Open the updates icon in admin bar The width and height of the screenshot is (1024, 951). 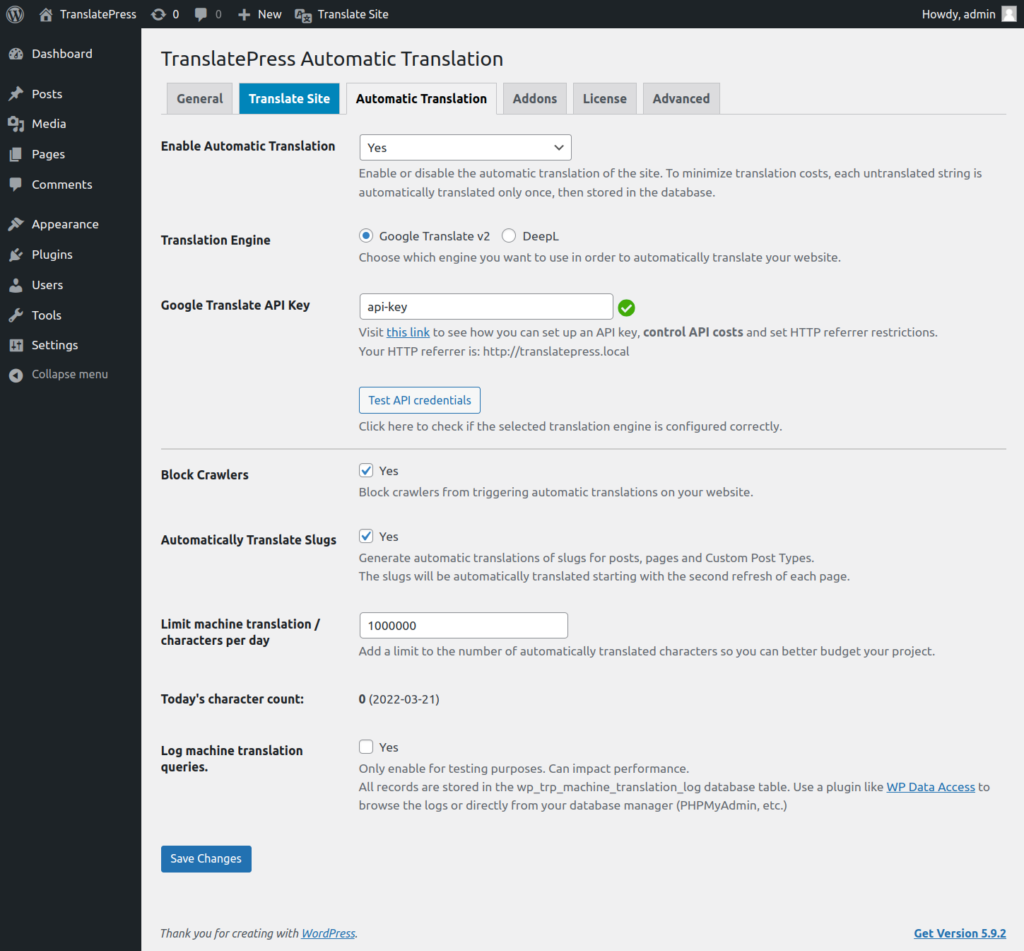pos(158,14)
